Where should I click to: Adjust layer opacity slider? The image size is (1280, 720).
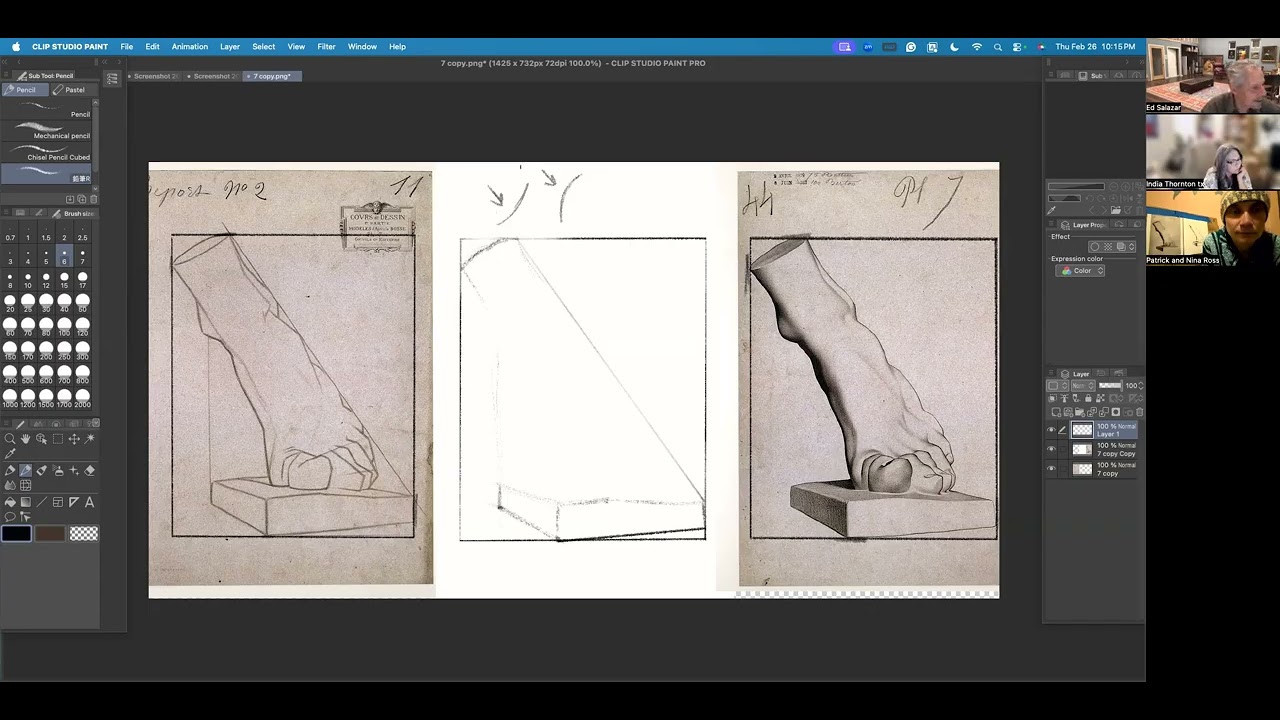coord(1110,385)
